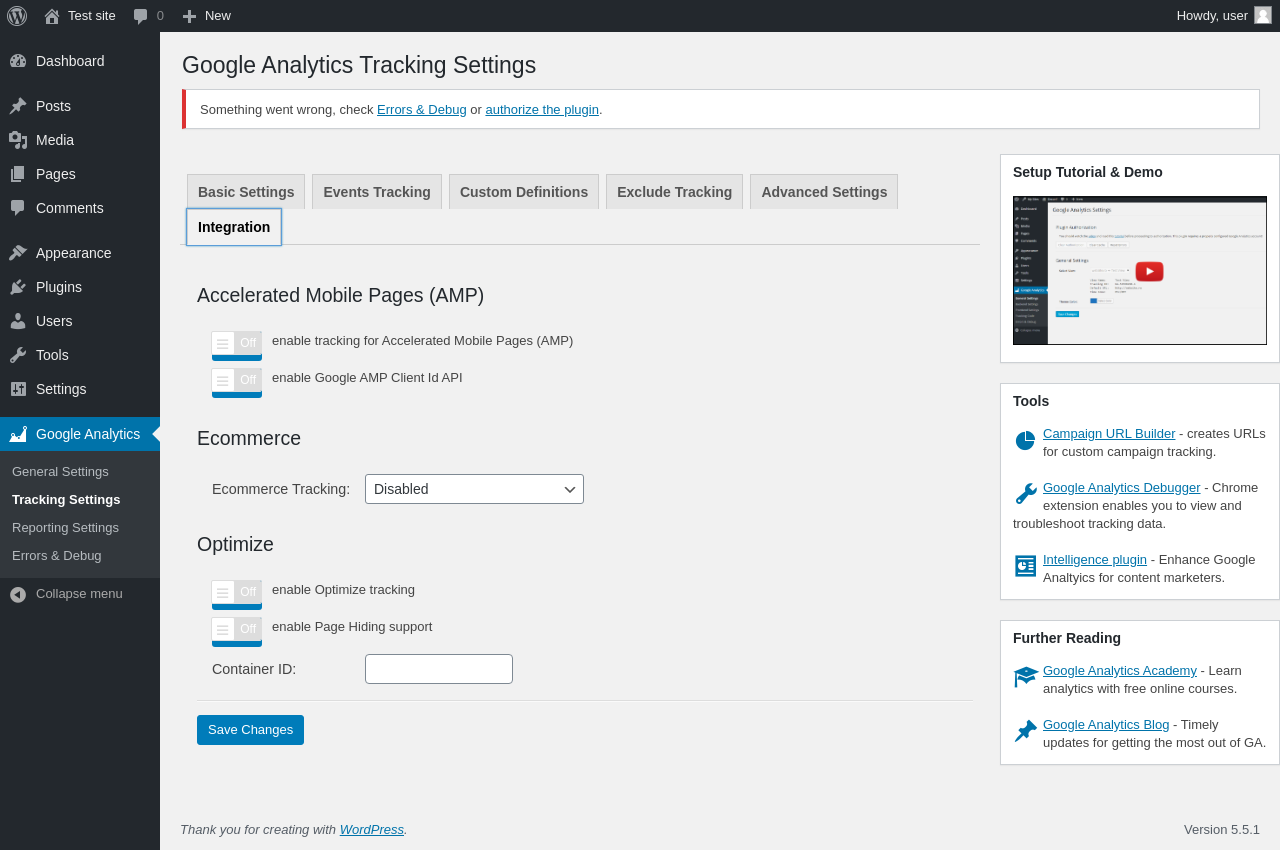
Task: Open General Settings submenu item
Action: pyautogui.click(x=60, y=472)
